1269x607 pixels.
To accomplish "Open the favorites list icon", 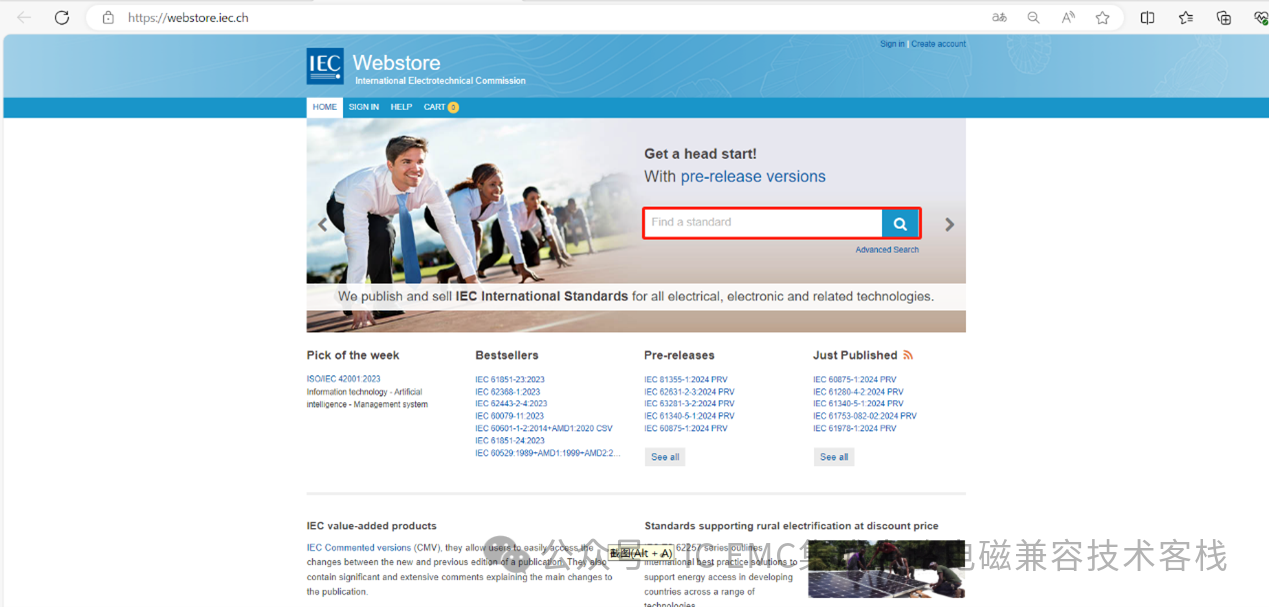I will [x=1186, y=17].
